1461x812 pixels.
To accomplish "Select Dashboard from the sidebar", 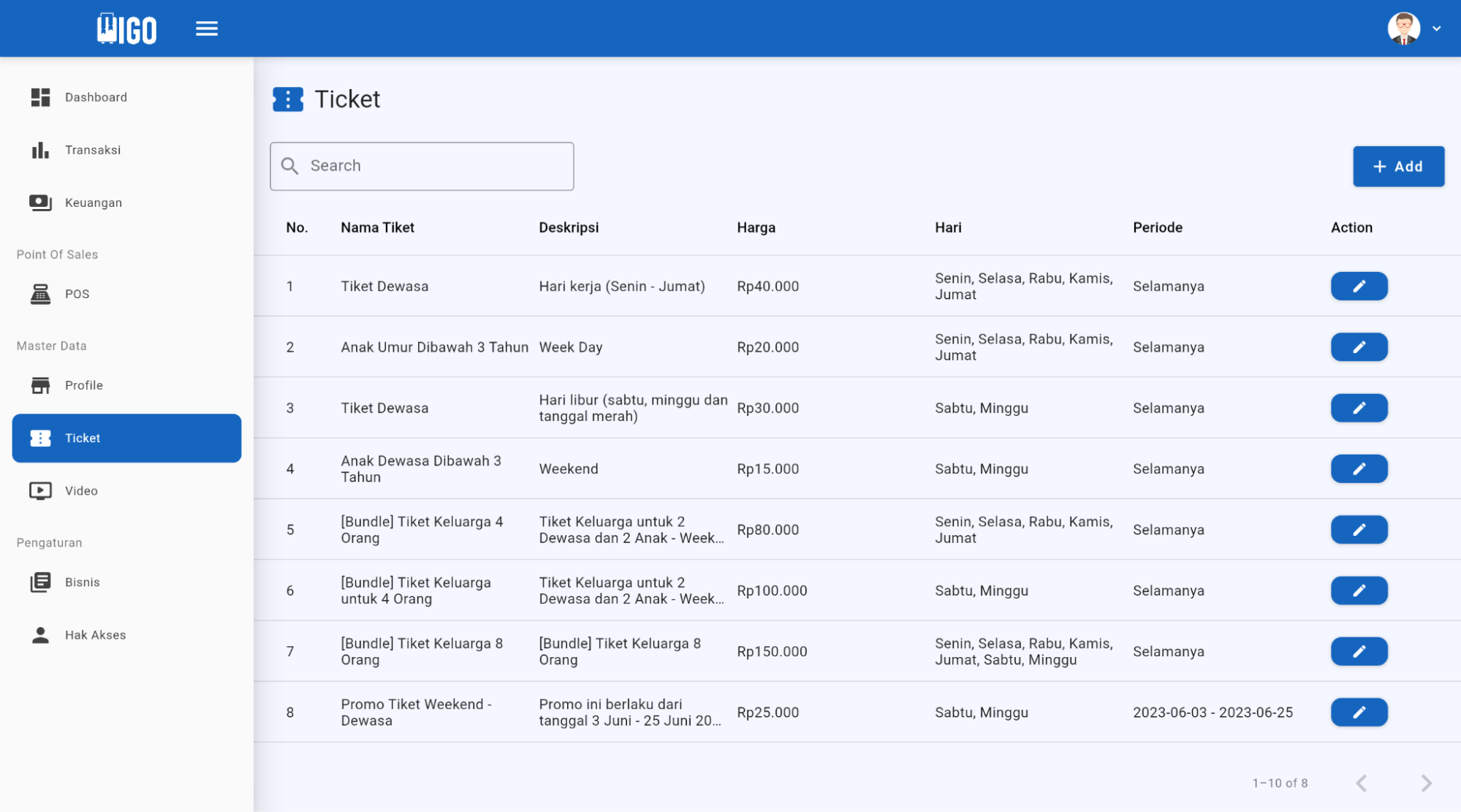I will click(x=95, y=97).
